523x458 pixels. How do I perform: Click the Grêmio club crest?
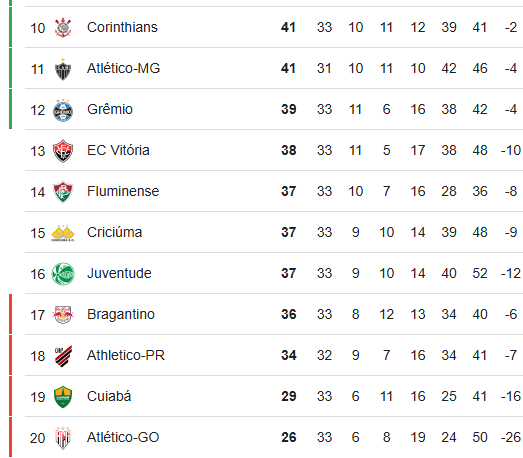click(x=63, y=110)
